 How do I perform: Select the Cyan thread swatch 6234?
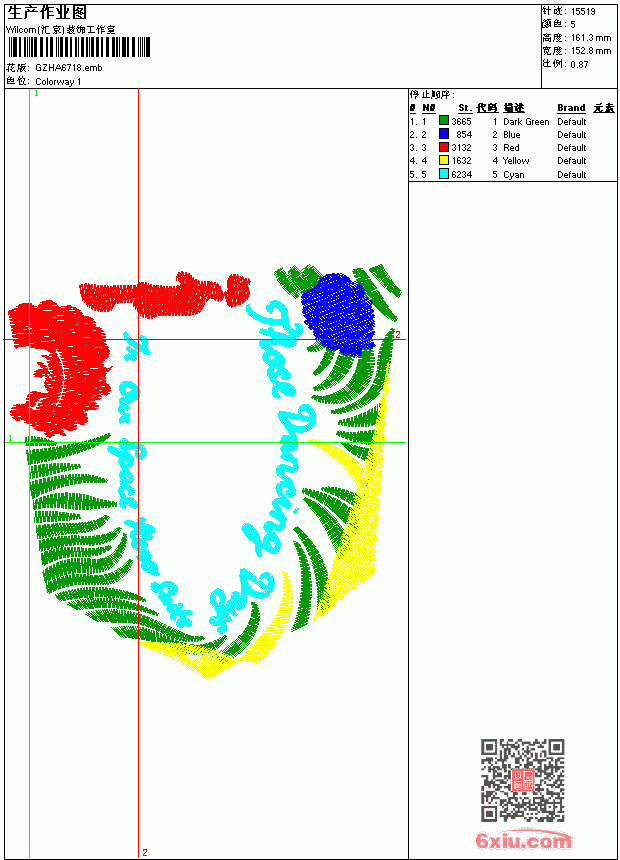(444, 174)
